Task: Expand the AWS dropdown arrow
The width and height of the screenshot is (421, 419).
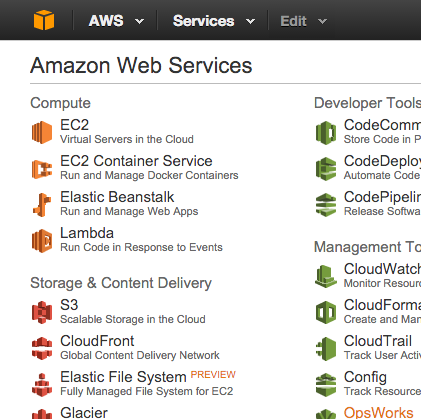Action: click(139, 22)
